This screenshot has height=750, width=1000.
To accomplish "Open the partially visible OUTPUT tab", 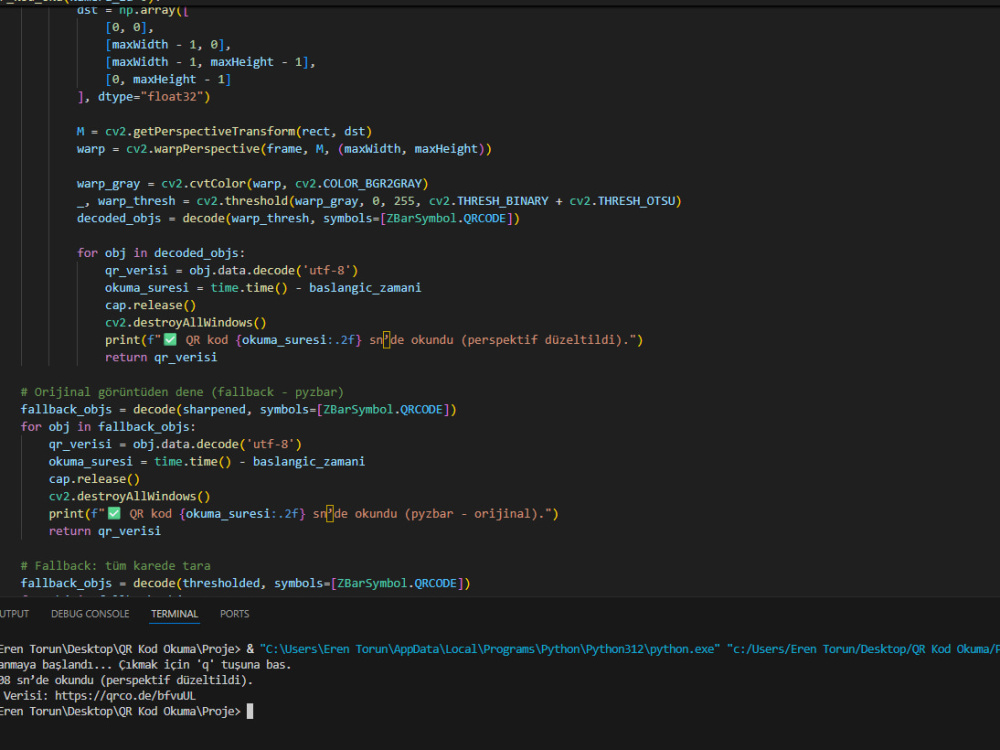I will pos(14,614).
